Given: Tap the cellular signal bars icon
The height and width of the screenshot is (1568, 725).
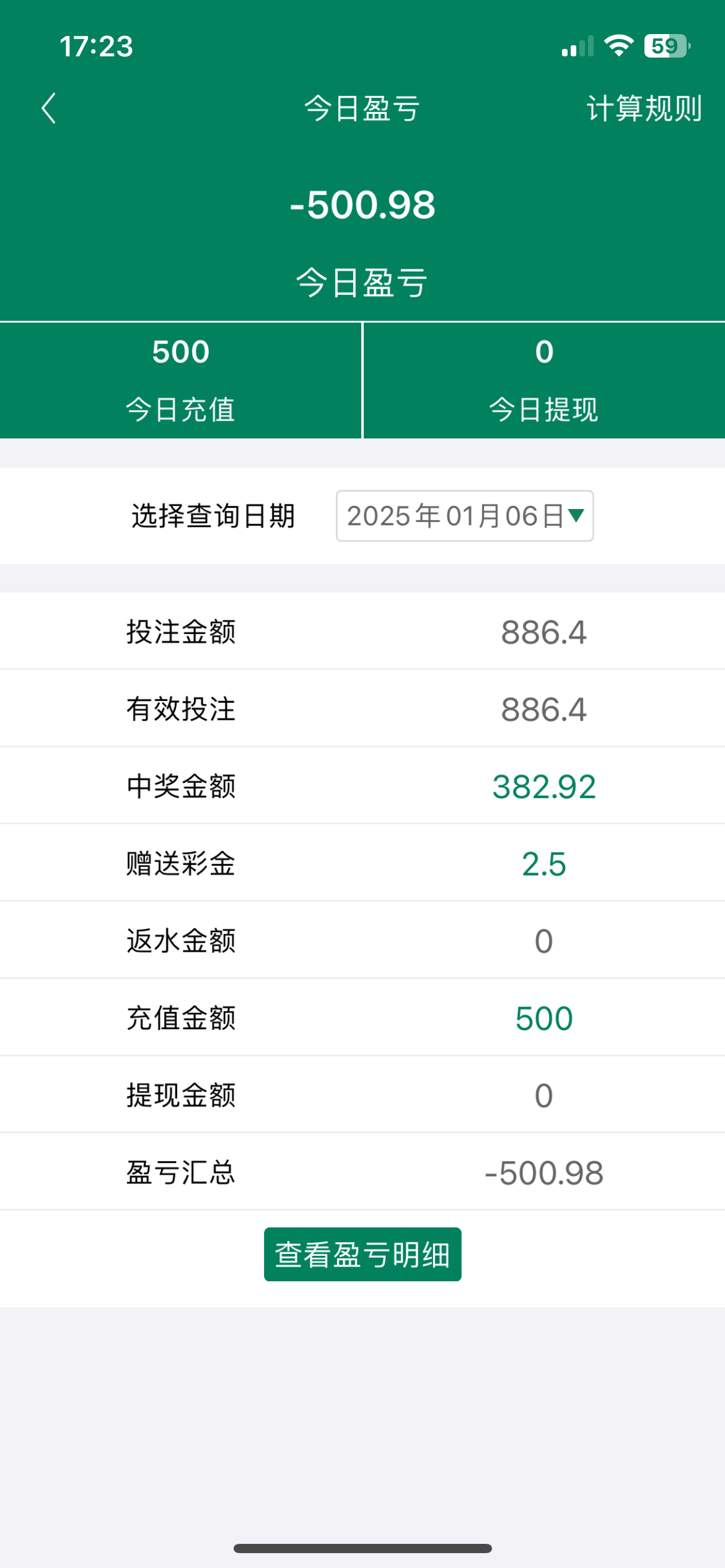Looking at the screenshot, I should point(578,47).
